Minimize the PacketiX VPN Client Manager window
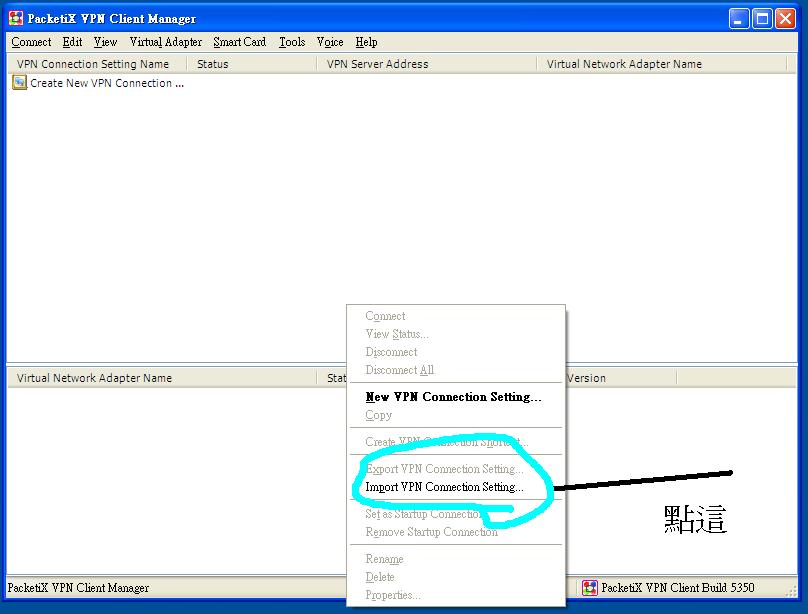Screen dimensions: 808x614 click(739, 19)
